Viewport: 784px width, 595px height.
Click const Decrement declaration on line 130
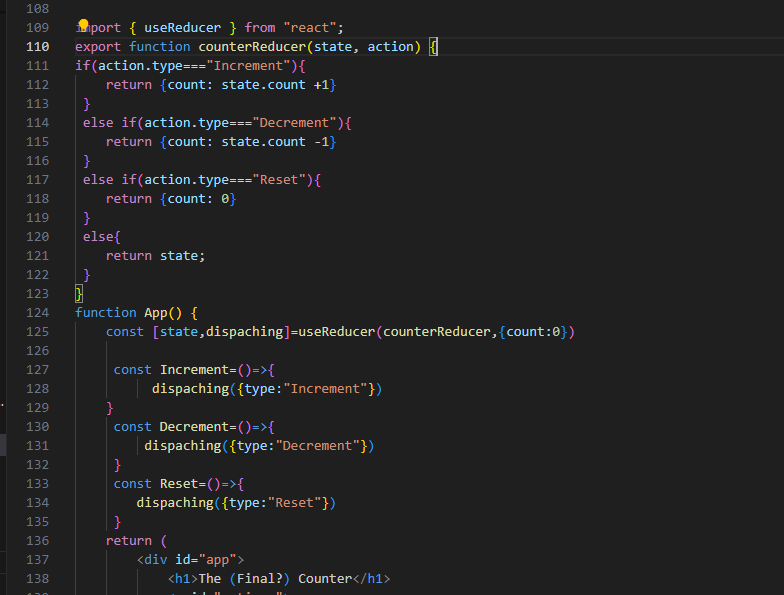click(x=171, y=426)
